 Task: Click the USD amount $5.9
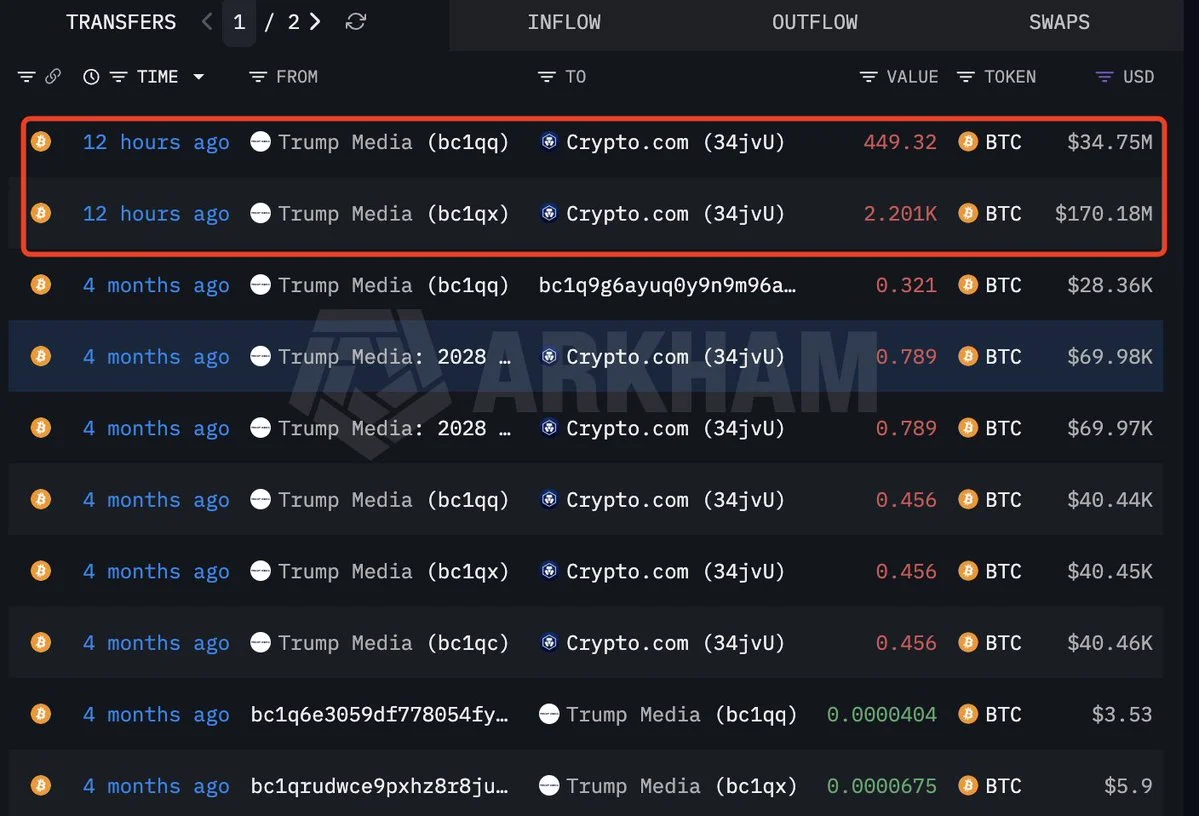pyautogui.click(x=1128, y=786)
